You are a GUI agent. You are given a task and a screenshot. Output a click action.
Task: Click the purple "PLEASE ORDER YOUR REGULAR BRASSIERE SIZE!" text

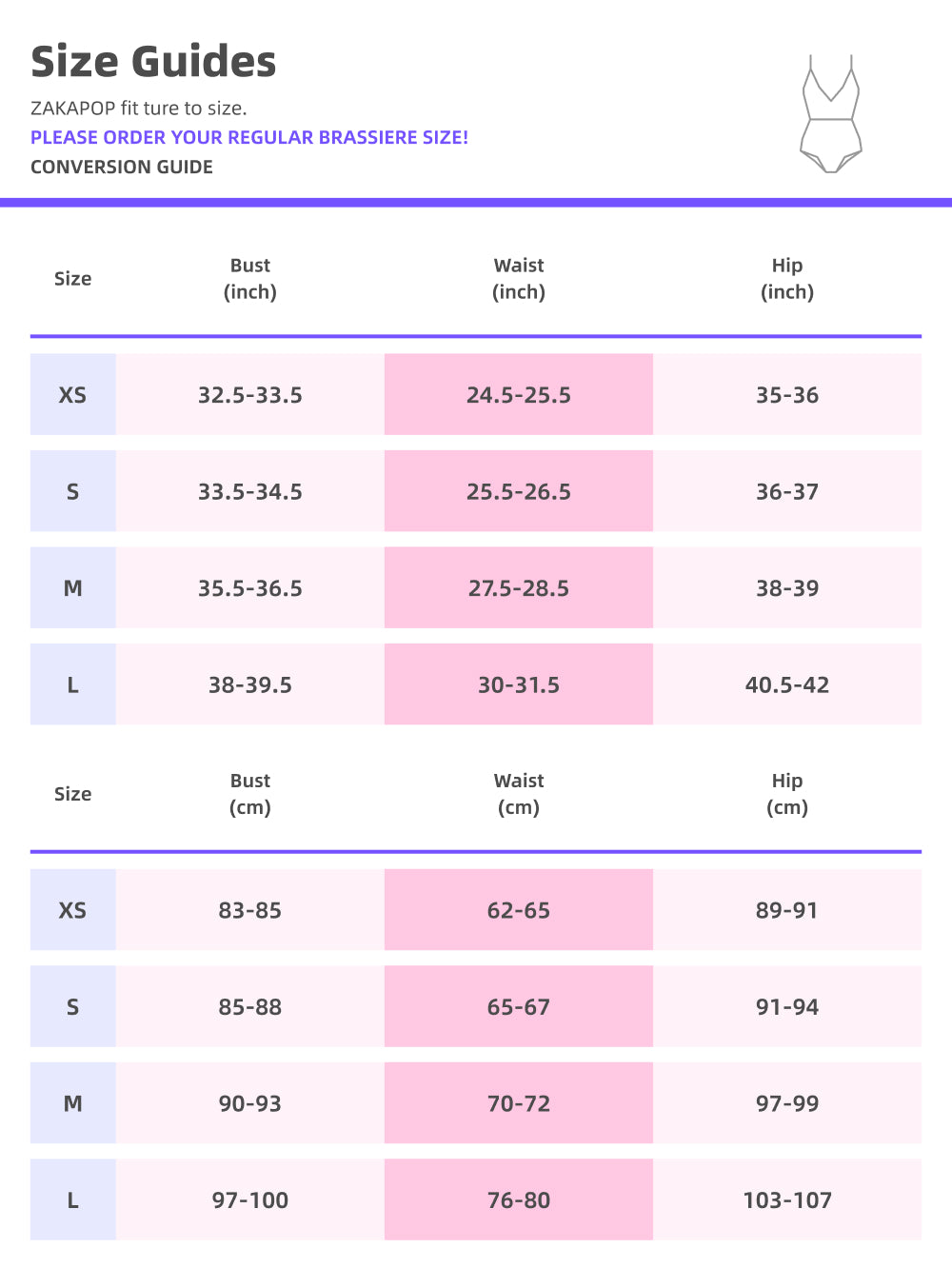pyautogui.click(x=249, y=137)
